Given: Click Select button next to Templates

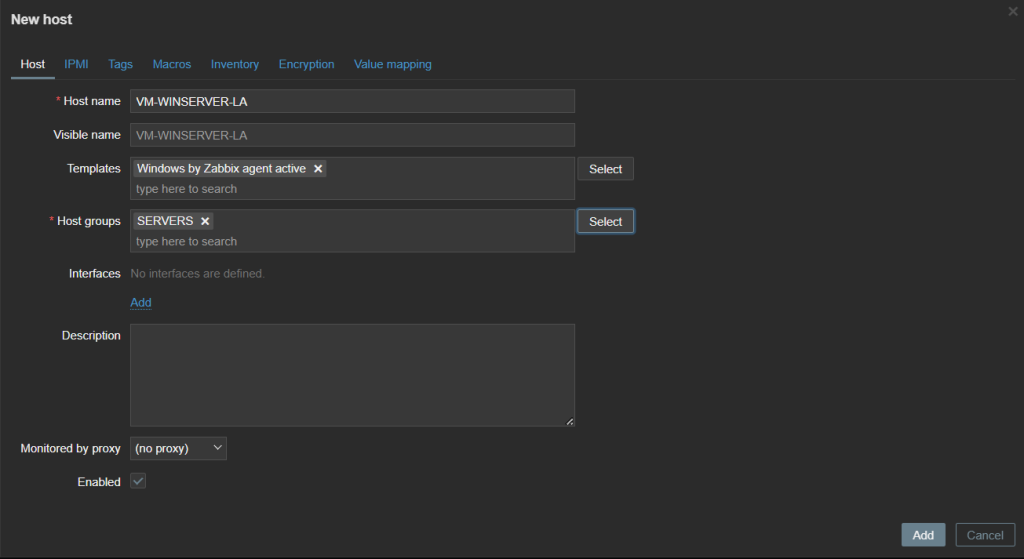Looking at the screenshot, I should pos(605,169).
